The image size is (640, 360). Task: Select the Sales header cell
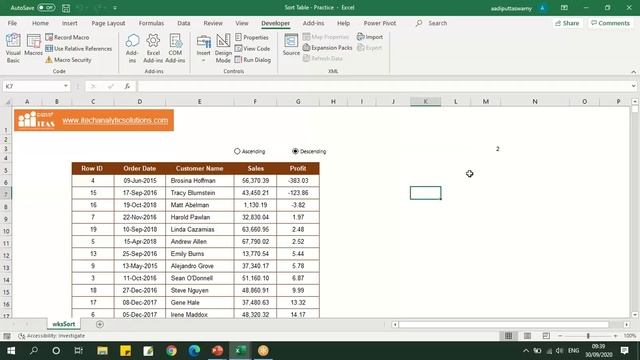pos(255,169)
